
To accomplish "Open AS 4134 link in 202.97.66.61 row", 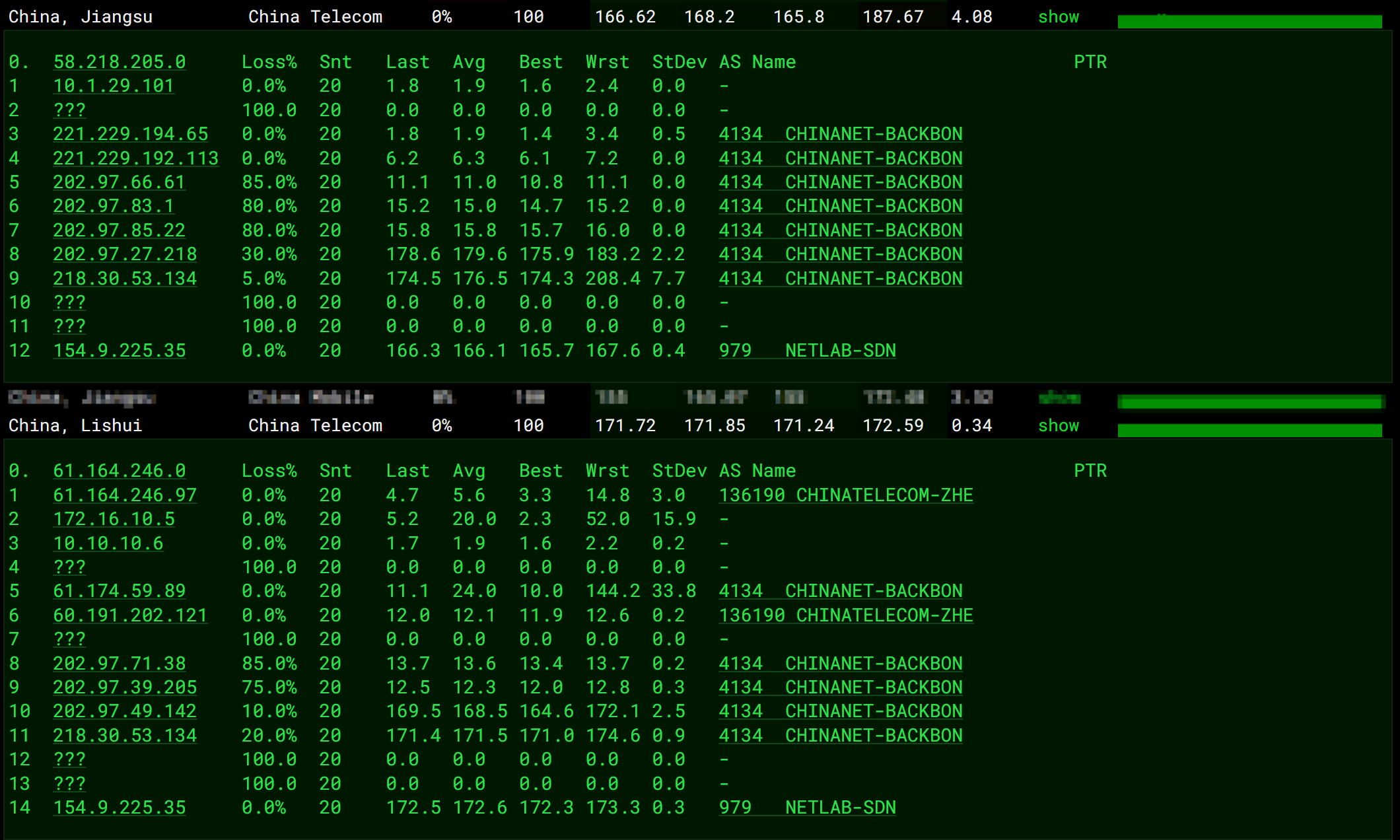I will pos(841,182).
